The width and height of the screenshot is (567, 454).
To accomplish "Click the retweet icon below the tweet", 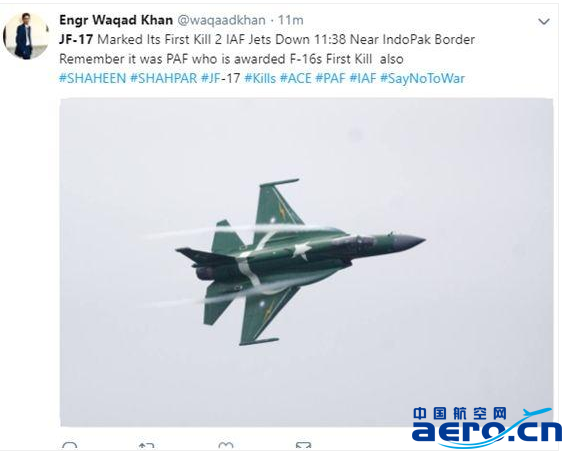I will click(146, 446).
